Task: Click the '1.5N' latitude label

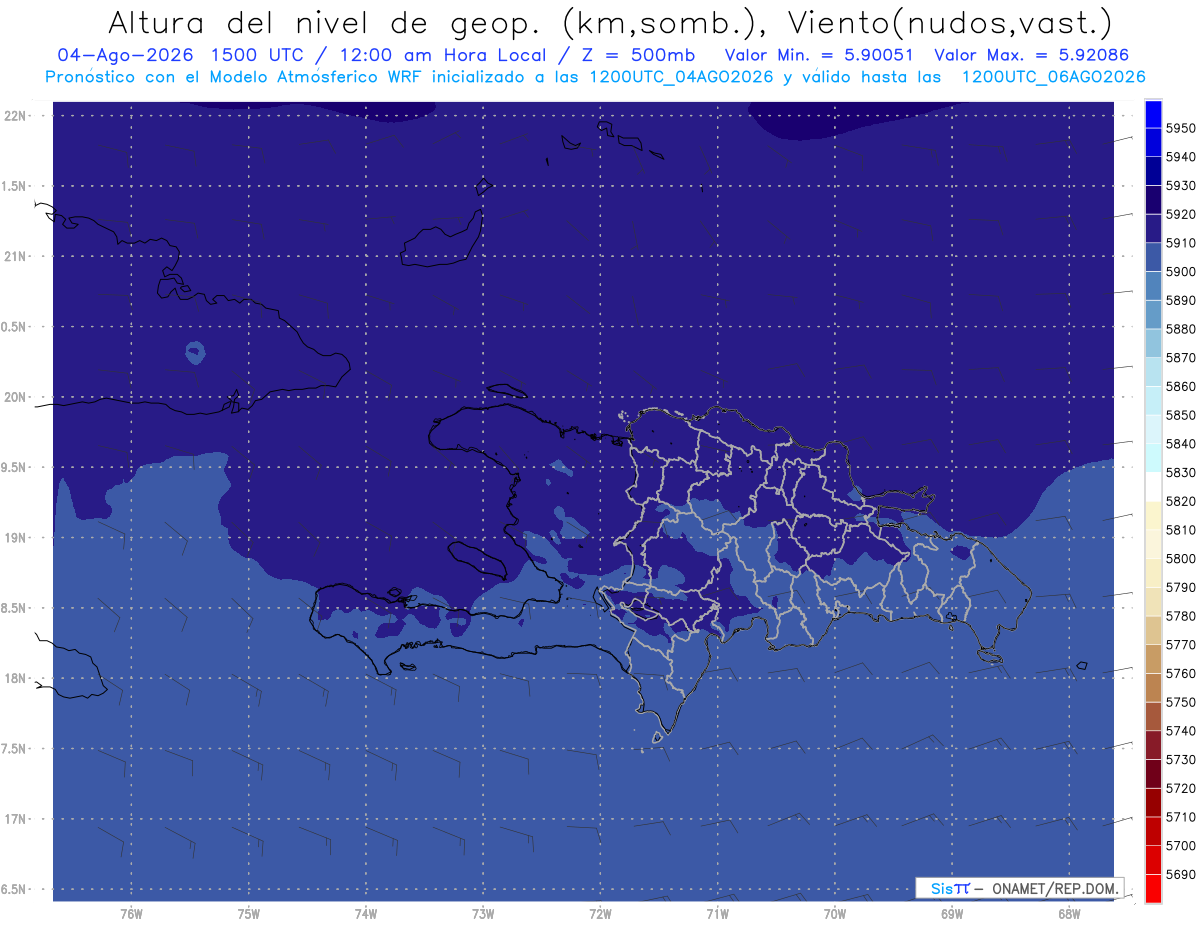Action: (x=15, y=187)
